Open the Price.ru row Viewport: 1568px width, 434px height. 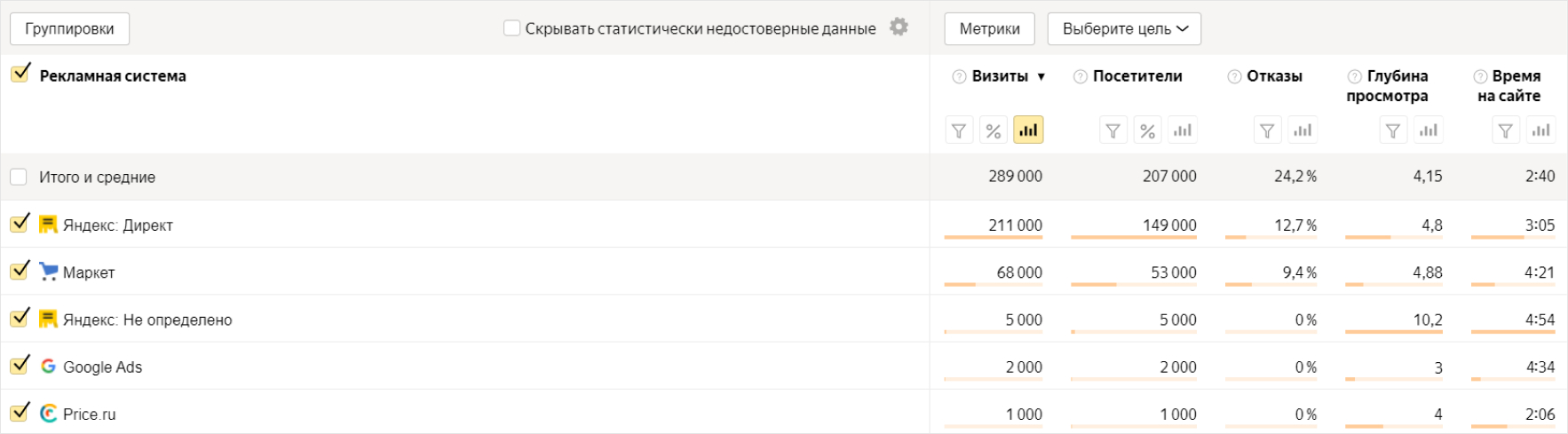click(90, 414)
